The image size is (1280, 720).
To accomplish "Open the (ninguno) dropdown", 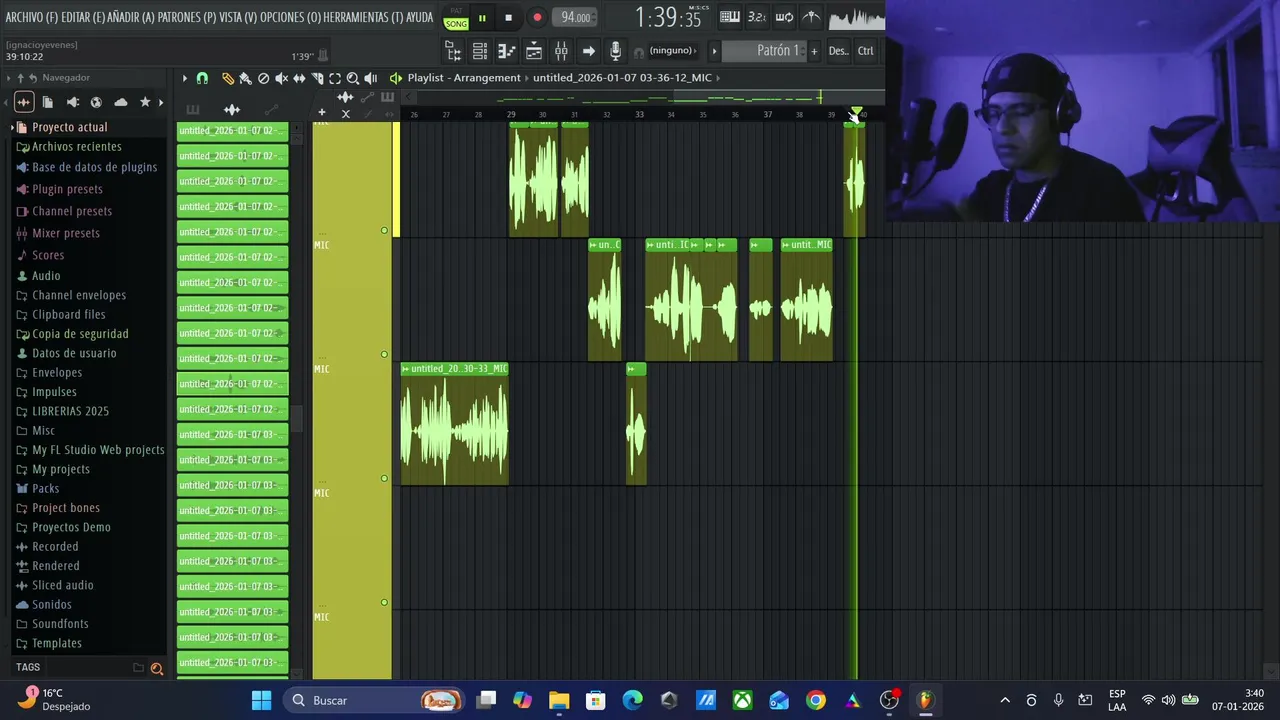I will click(672, 51).
